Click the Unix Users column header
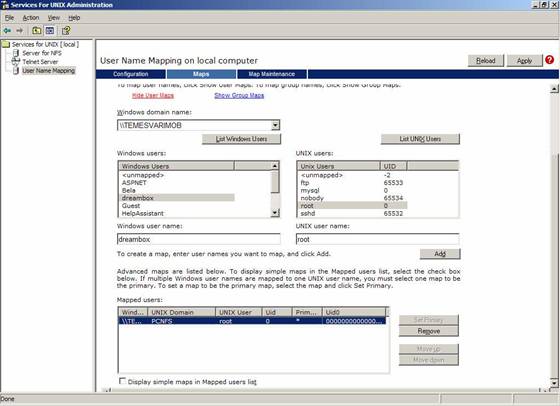The height and width of the screenshot is (406, 560). [339, 166]
